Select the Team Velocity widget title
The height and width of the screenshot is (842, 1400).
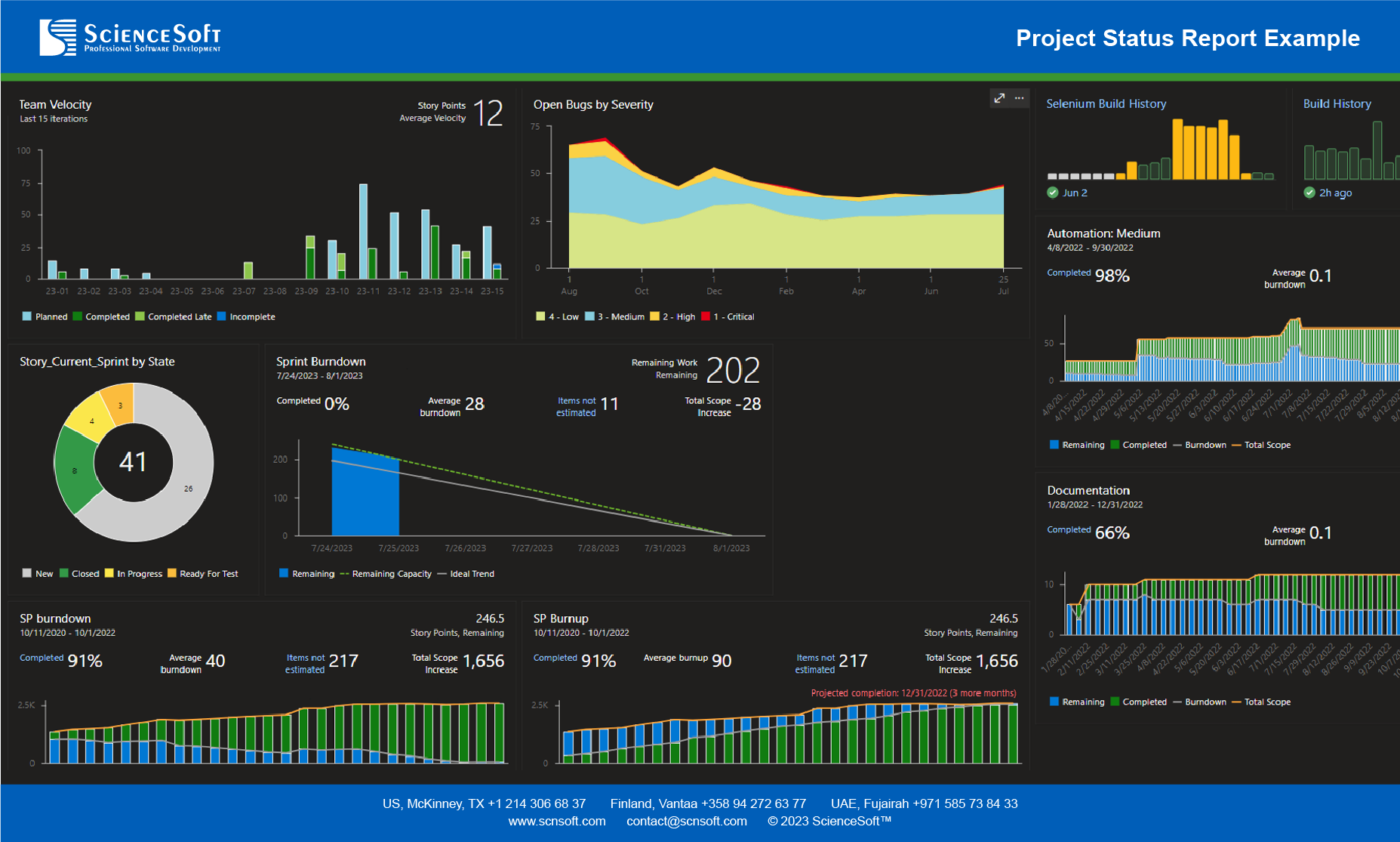55,104
